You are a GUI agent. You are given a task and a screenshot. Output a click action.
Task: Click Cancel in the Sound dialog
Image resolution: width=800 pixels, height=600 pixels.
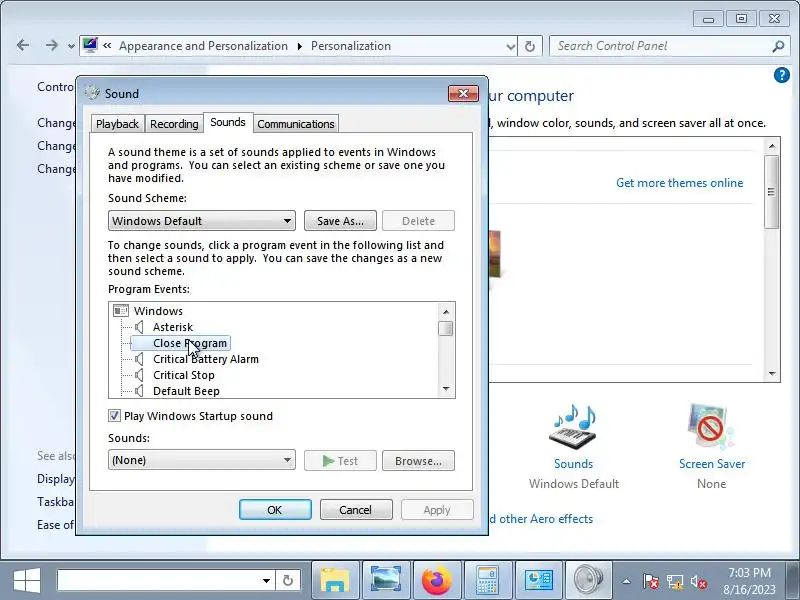coord(356,510)
